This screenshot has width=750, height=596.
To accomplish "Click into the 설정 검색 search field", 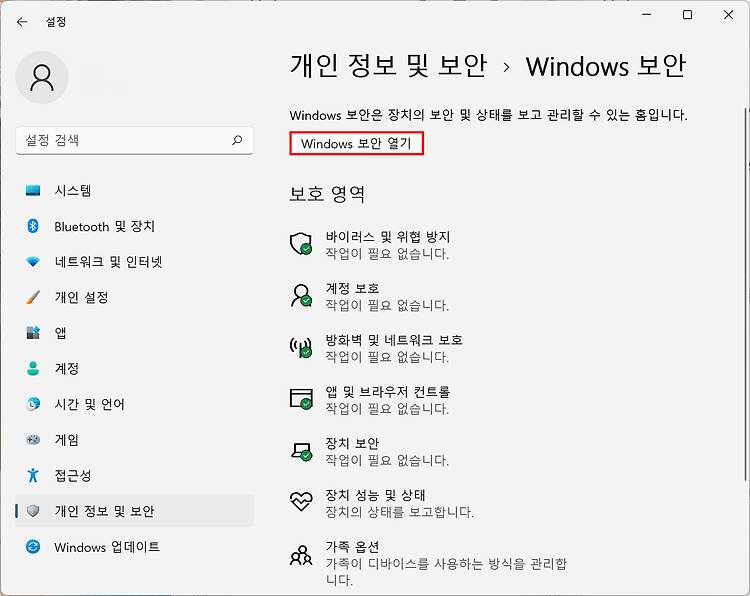I will click(134, 140).
